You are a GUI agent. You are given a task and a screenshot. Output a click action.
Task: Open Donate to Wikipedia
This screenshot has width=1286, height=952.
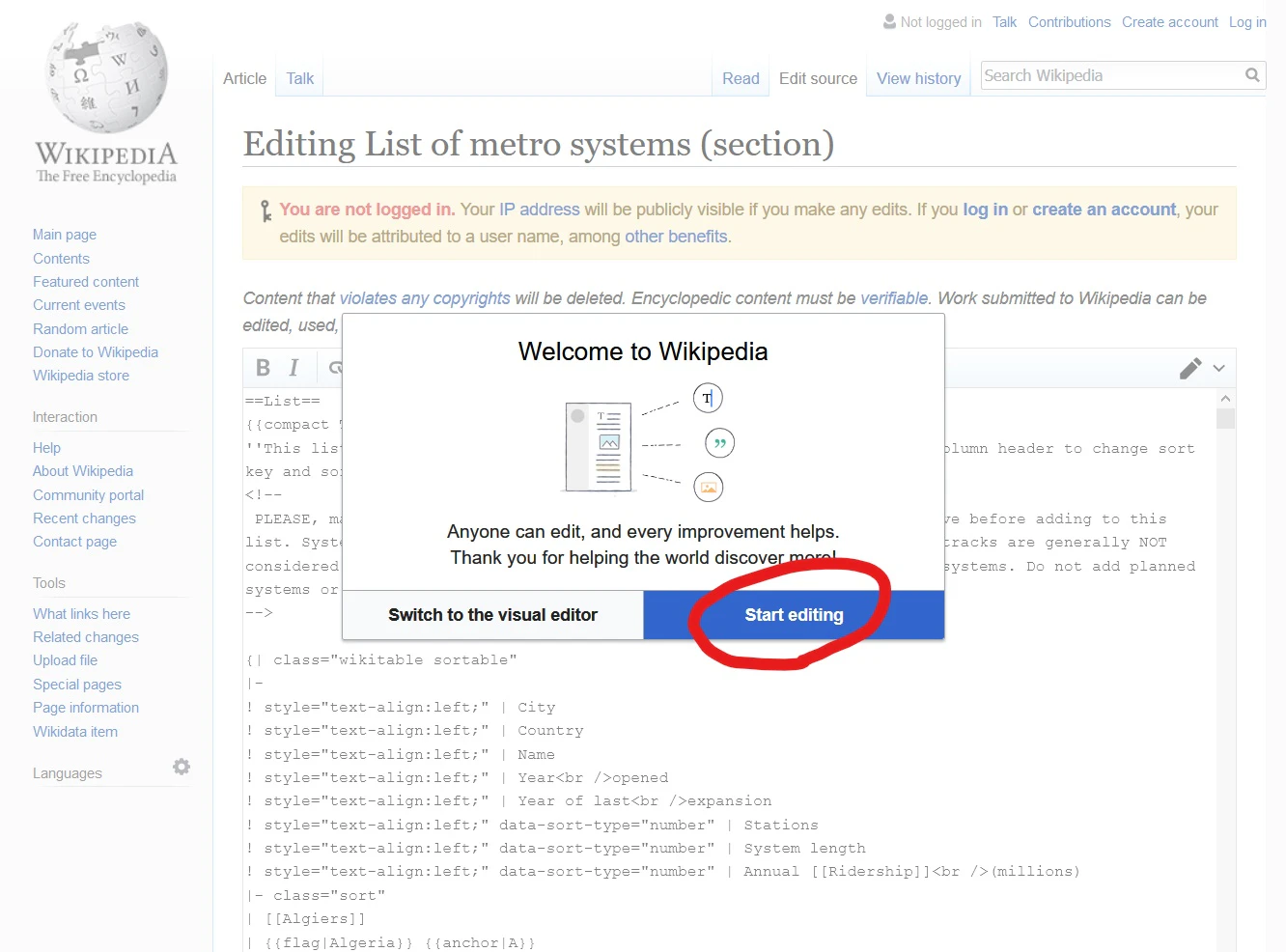96,352
